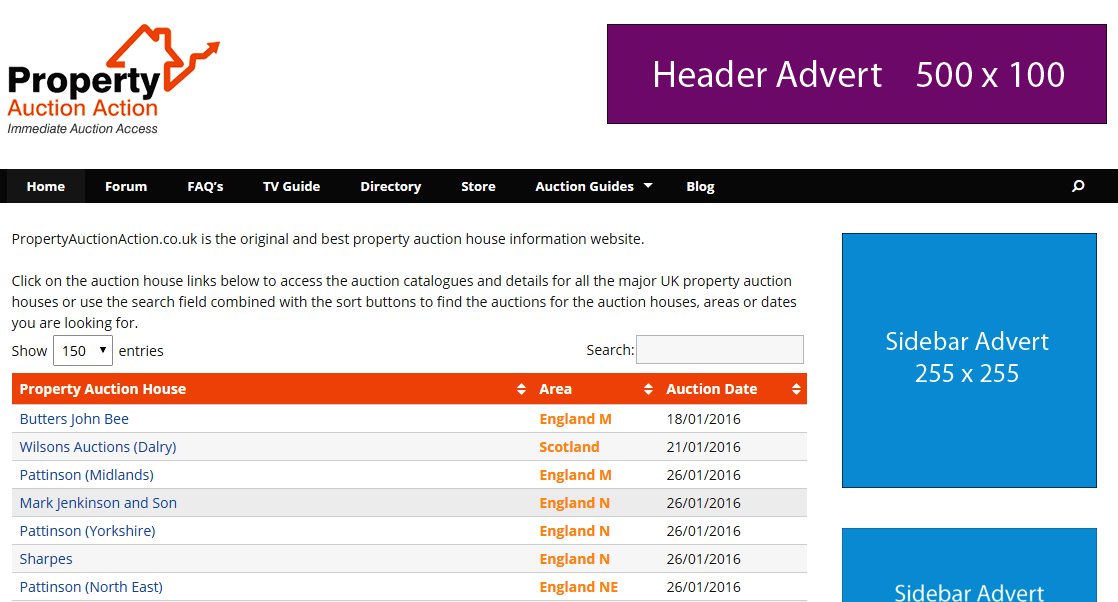
Task: Open the Store menu item
Action: click(x=478, y=186)
